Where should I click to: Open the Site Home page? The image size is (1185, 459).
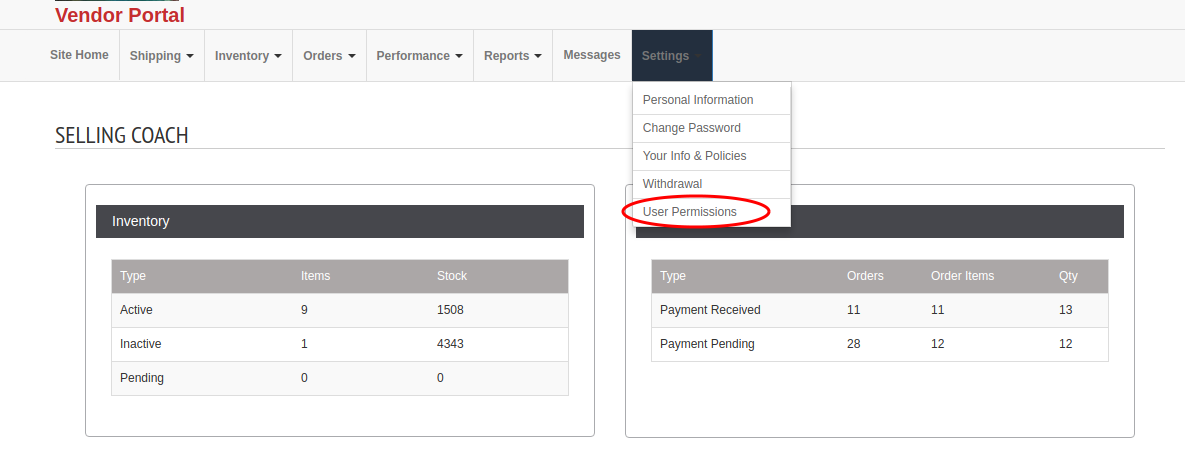79,55
